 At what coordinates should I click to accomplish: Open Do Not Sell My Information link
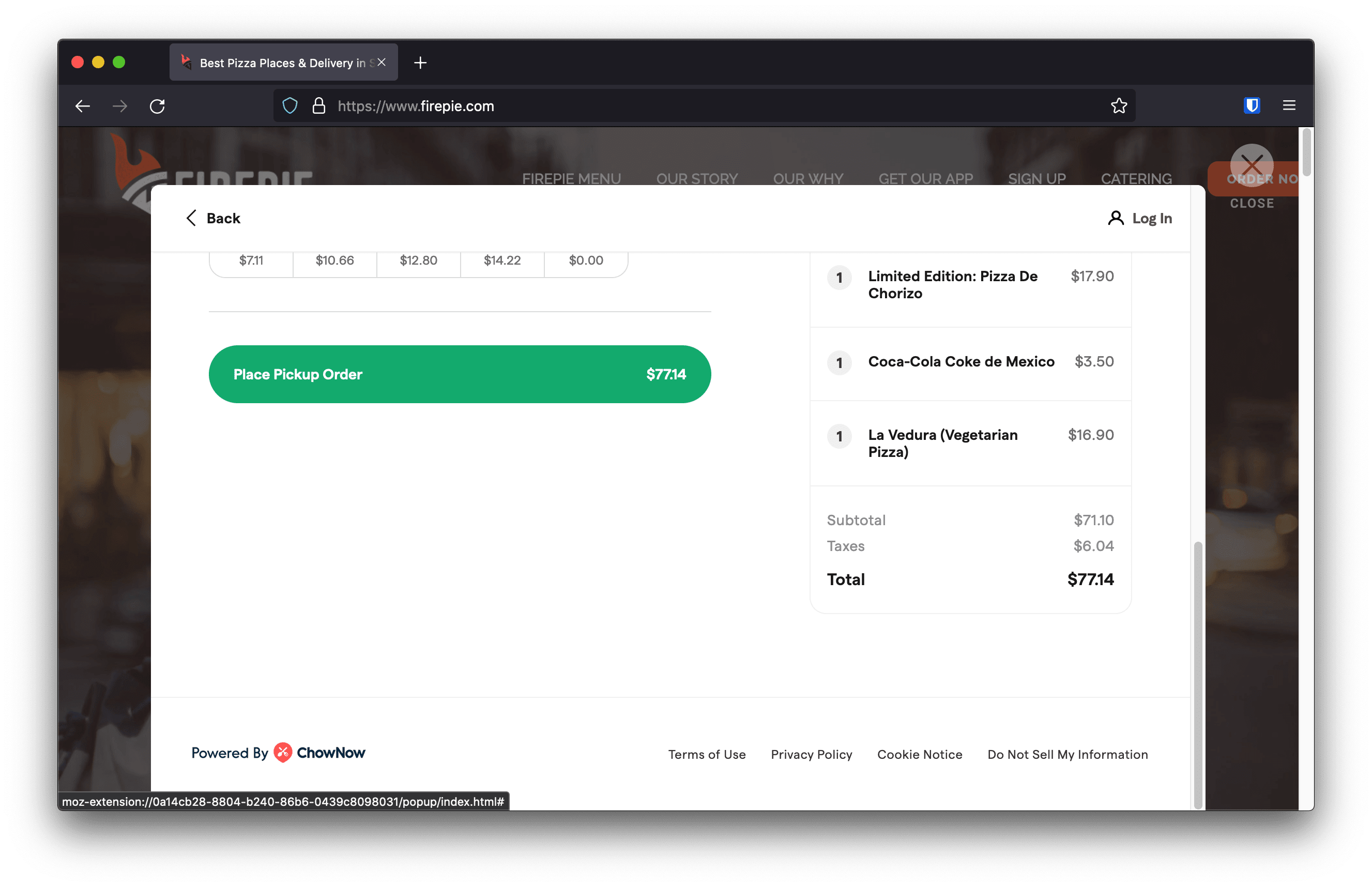tap(1068, 755)
